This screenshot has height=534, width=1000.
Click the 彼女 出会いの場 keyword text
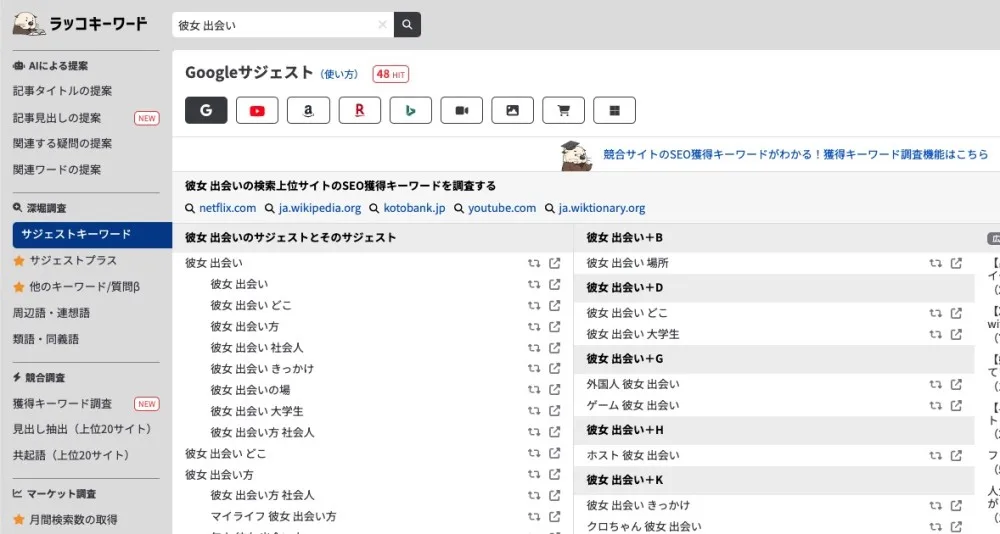pos(251,390)
